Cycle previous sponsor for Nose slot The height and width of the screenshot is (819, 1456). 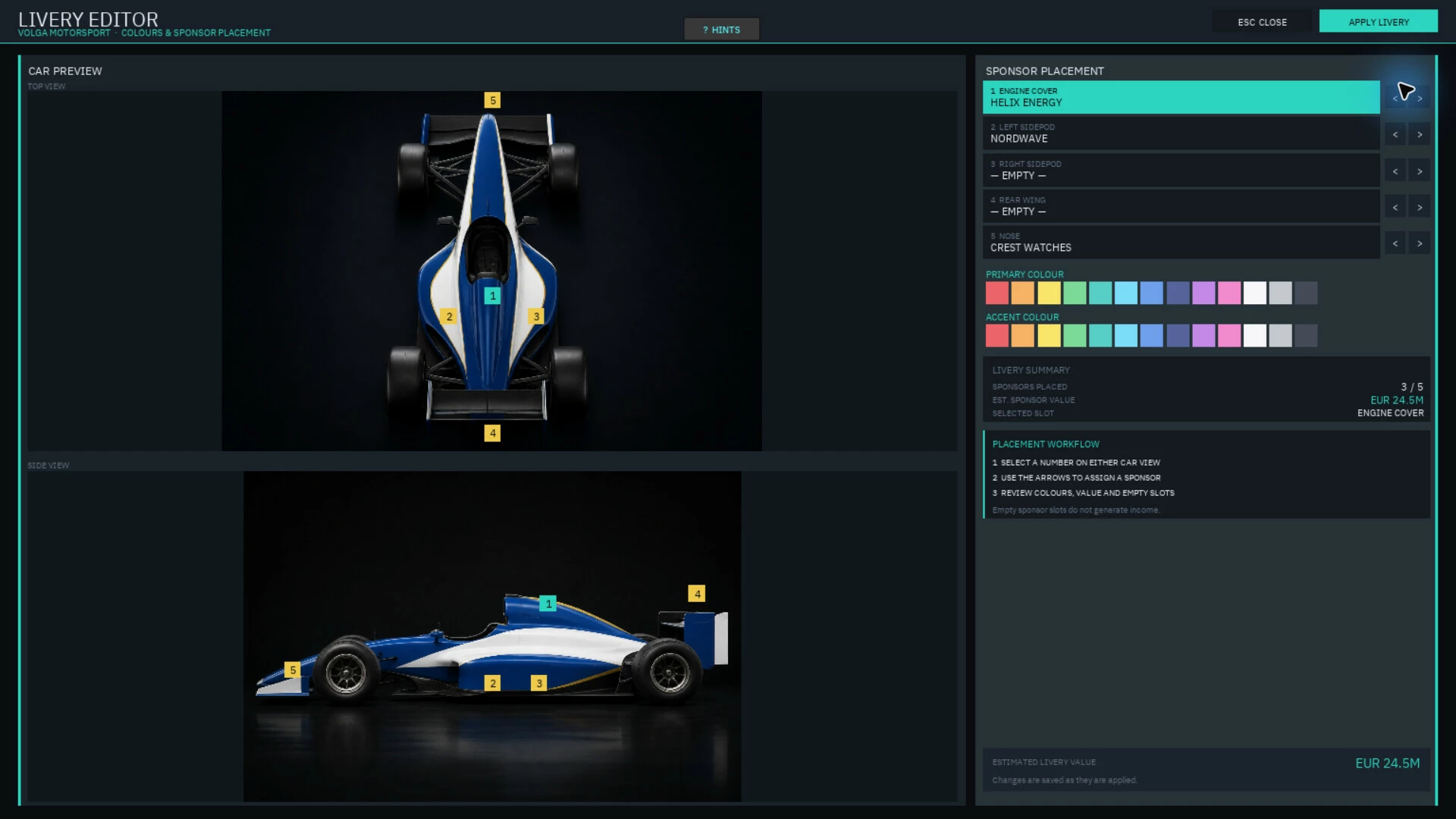point(1395,243)
